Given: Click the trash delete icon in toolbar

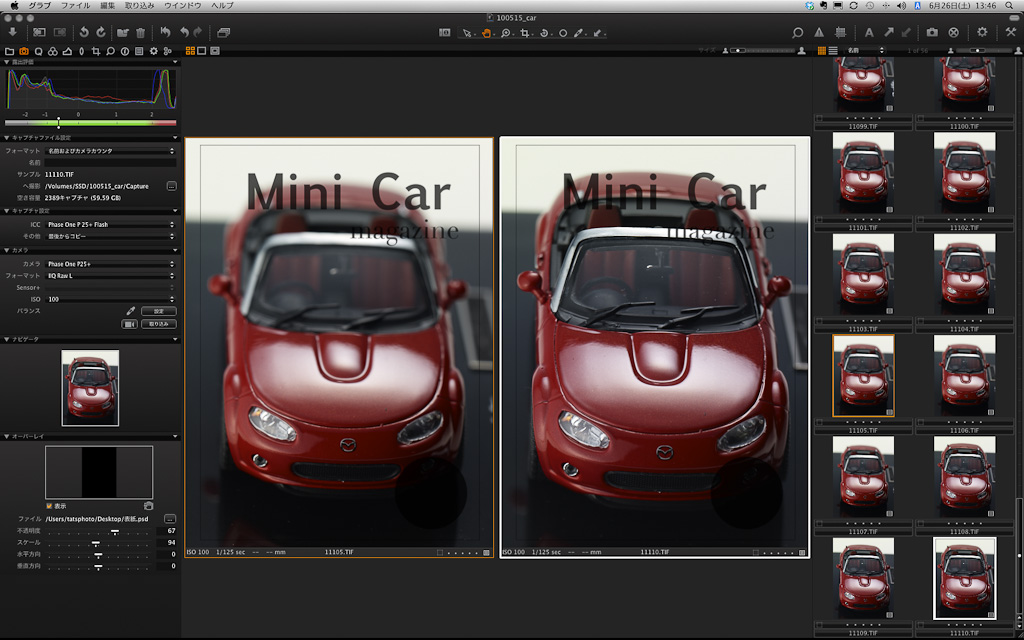Looking at the screenshot, I should tap(140, 33).
